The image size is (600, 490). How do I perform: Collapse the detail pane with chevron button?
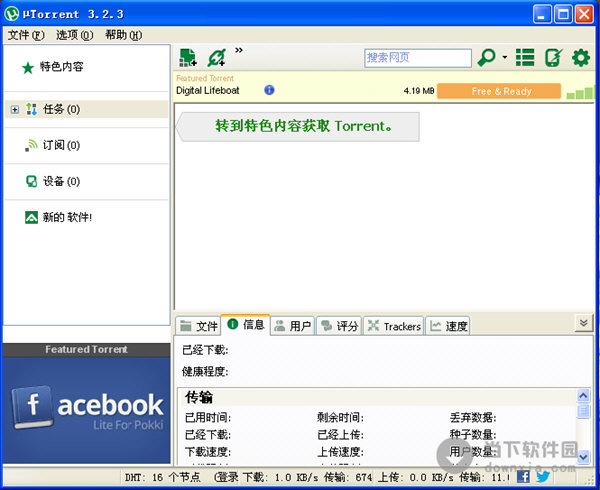584,323
